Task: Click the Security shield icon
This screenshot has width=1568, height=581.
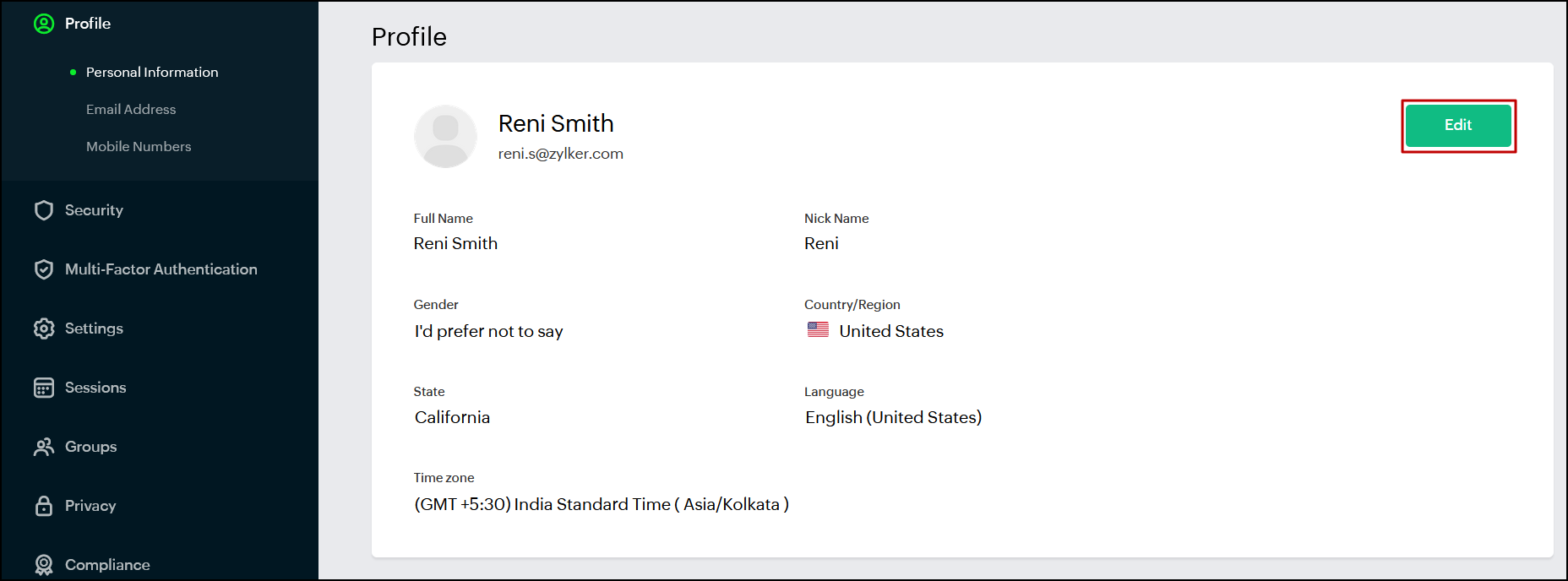Action: (44, 210)
